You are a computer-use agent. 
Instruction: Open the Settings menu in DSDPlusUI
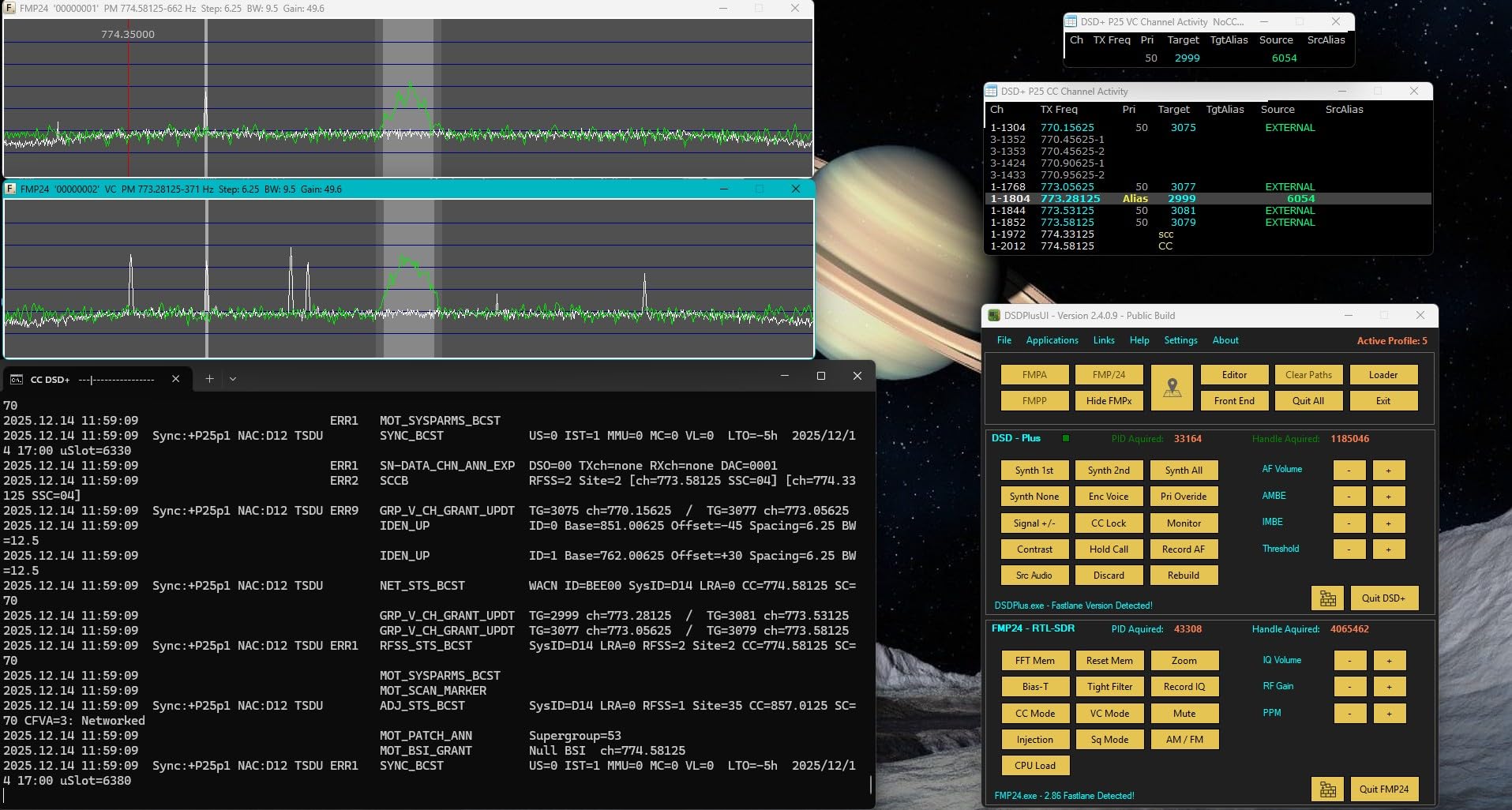coord(1180,340)
